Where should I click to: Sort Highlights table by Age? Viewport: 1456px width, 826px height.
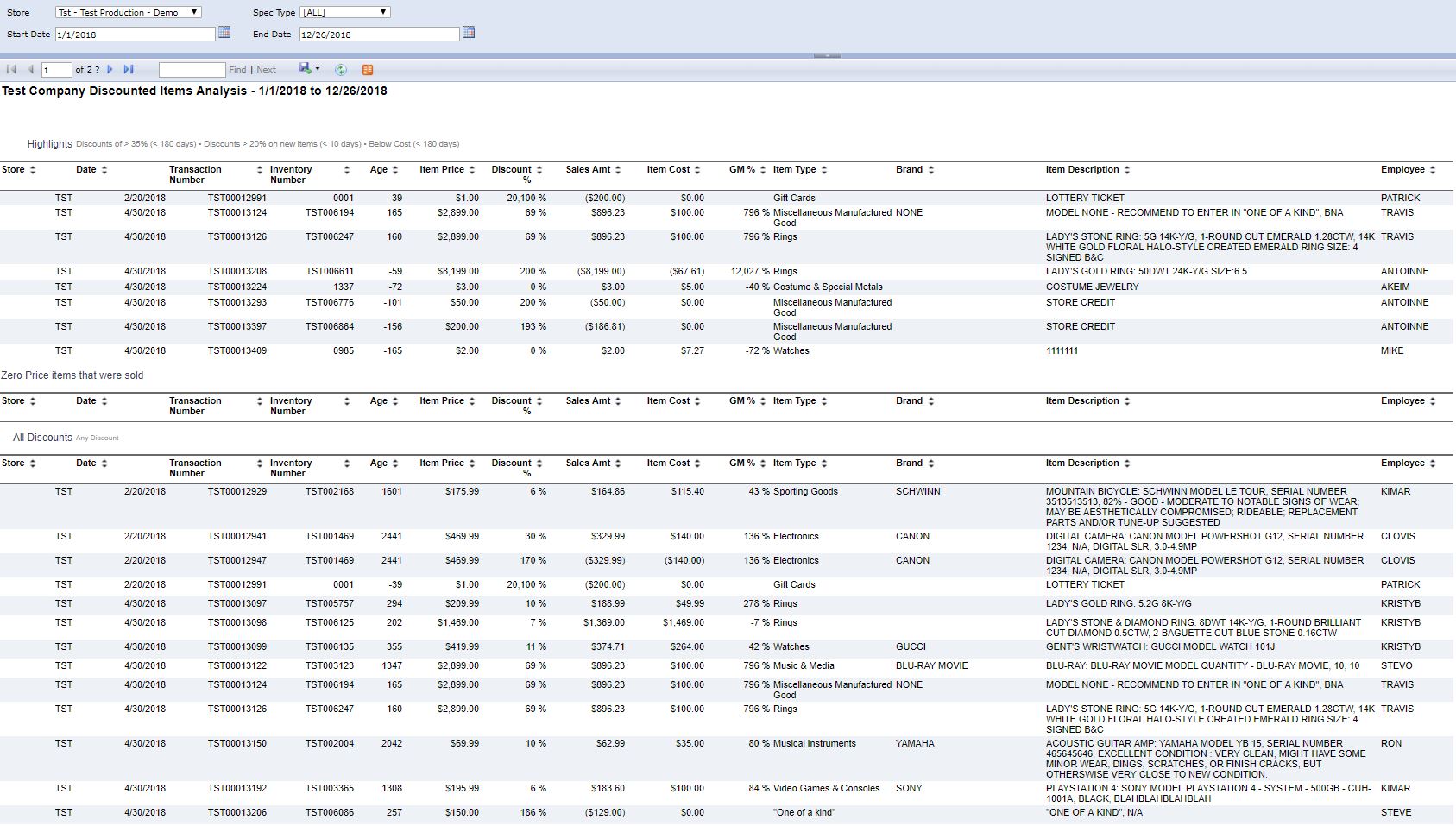tap(395, 170)
